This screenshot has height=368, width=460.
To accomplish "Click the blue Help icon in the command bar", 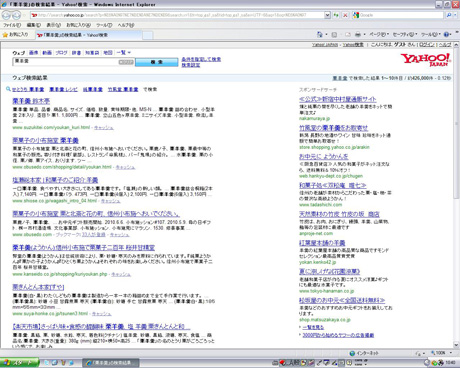I will point(447,34).
